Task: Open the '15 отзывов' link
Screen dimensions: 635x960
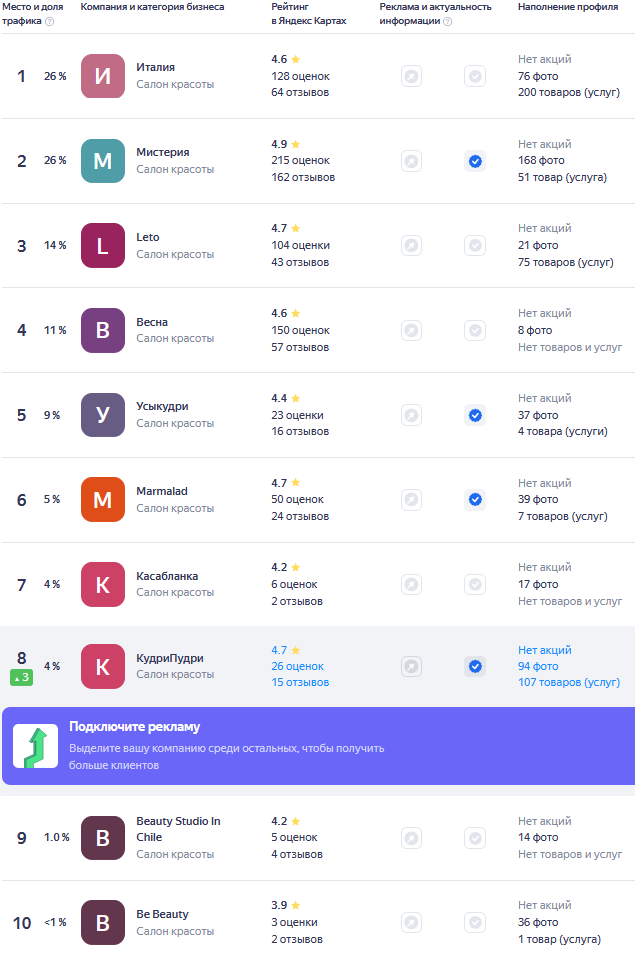Action: (300, 682)
